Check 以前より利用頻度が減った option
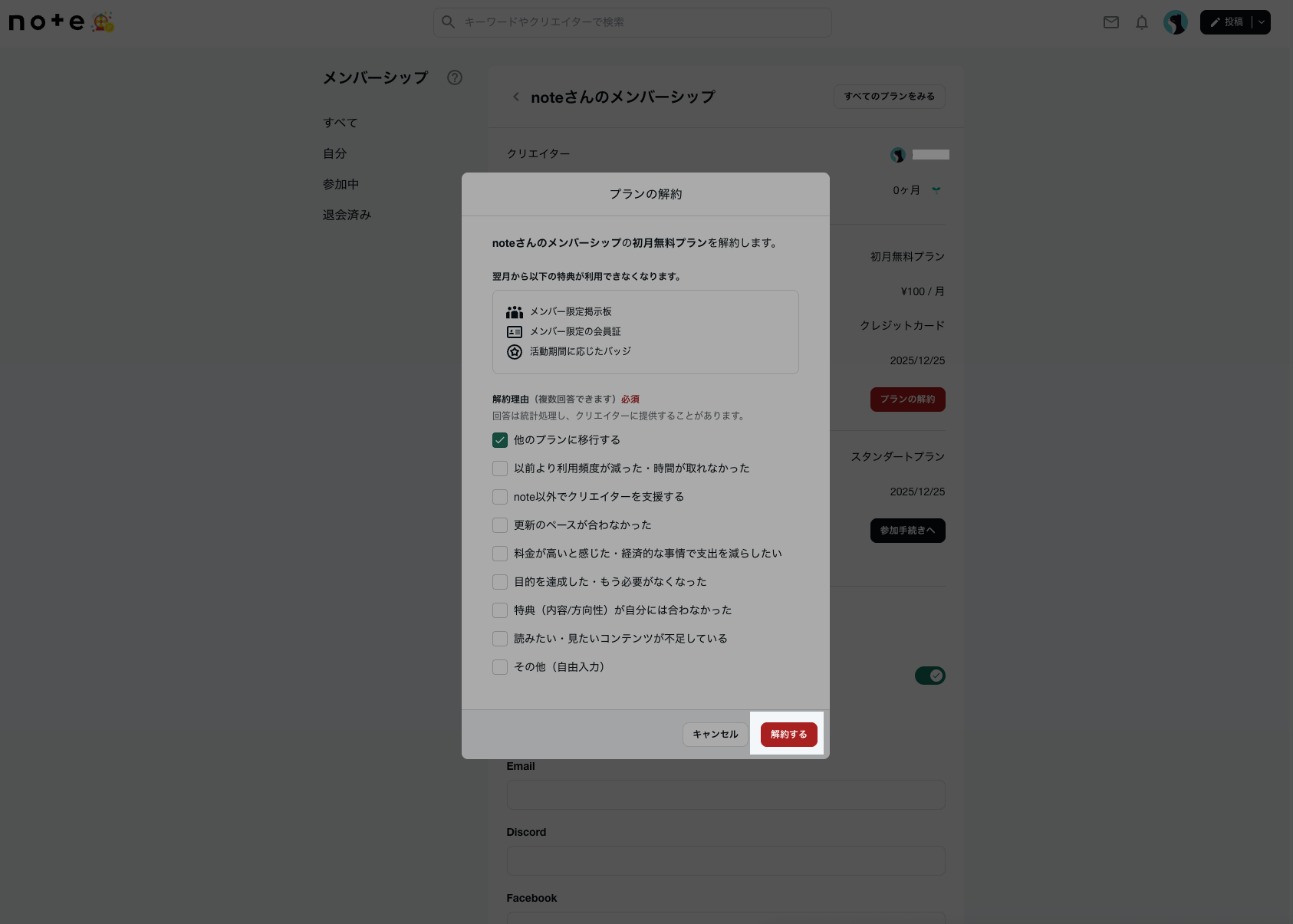 tap(500, 469)
